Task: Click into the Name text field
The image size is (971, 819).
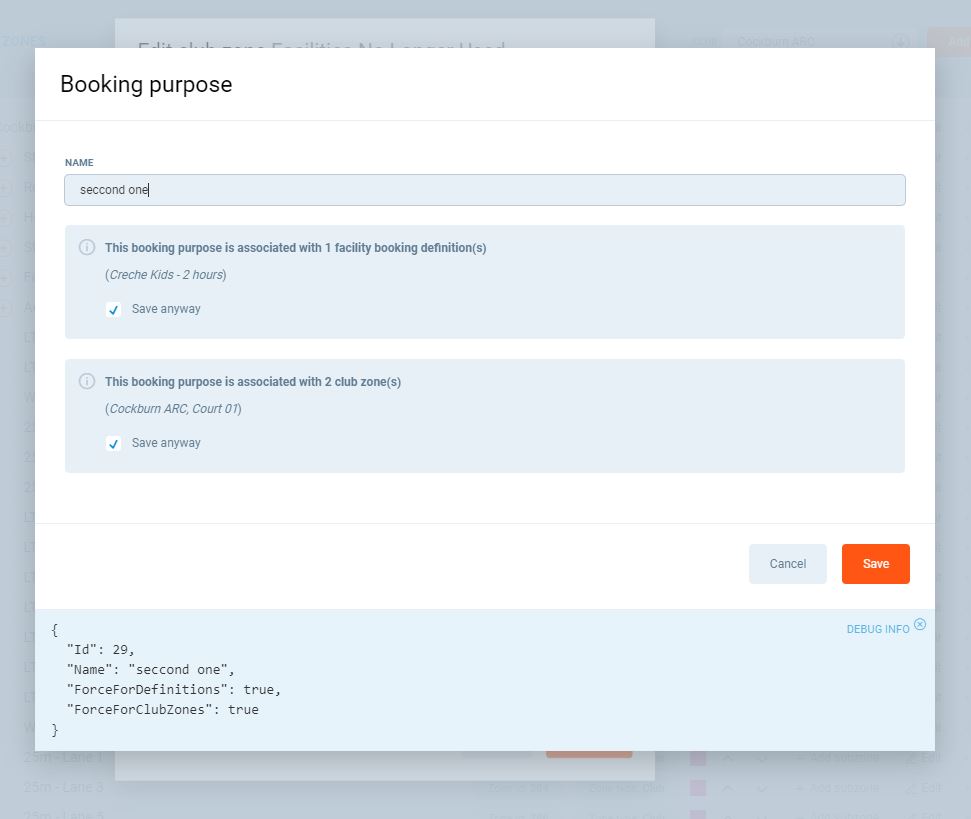Action: 484,190
